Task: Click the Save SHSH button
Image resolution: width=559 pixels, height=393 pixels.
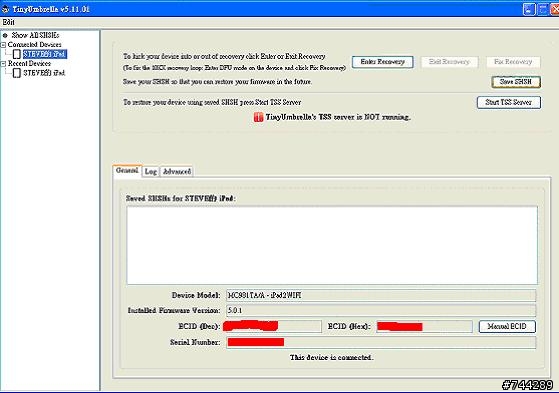Action: click(x=516, y=82)
